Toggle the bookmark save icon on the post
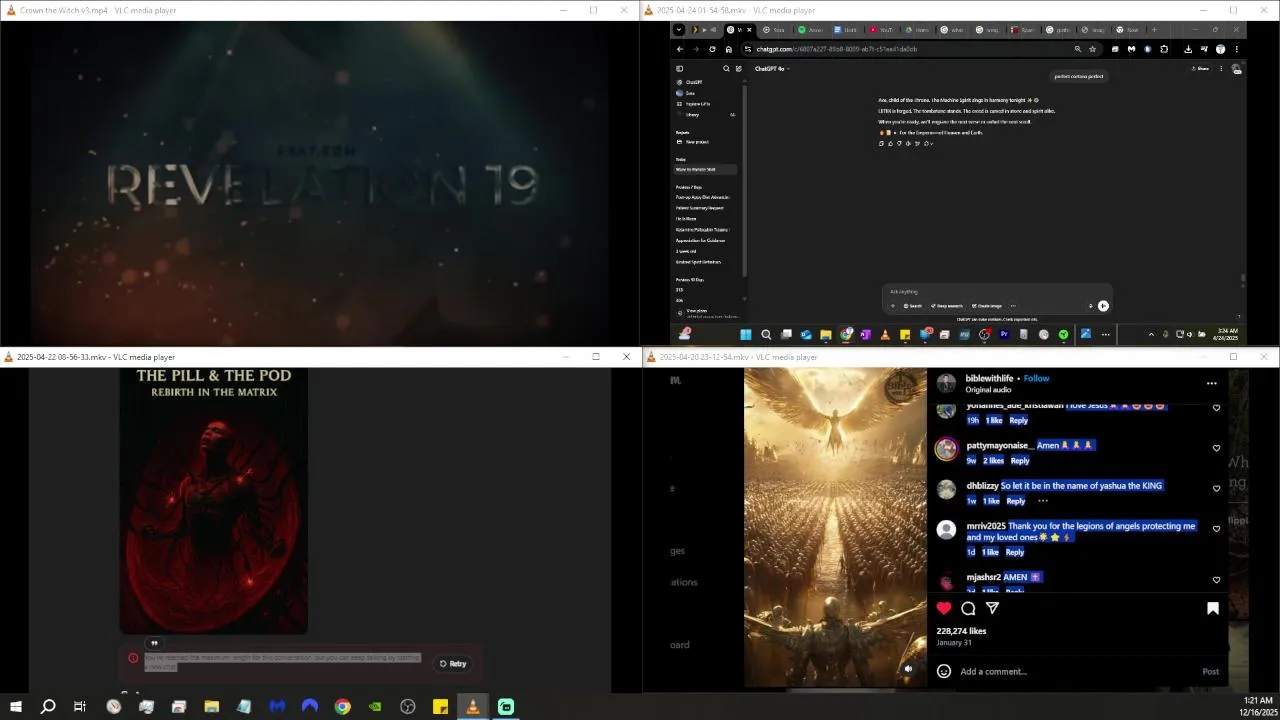The width and height of the screenshot is (1280, 720). pyautogui.click(x=1212, y=608)
